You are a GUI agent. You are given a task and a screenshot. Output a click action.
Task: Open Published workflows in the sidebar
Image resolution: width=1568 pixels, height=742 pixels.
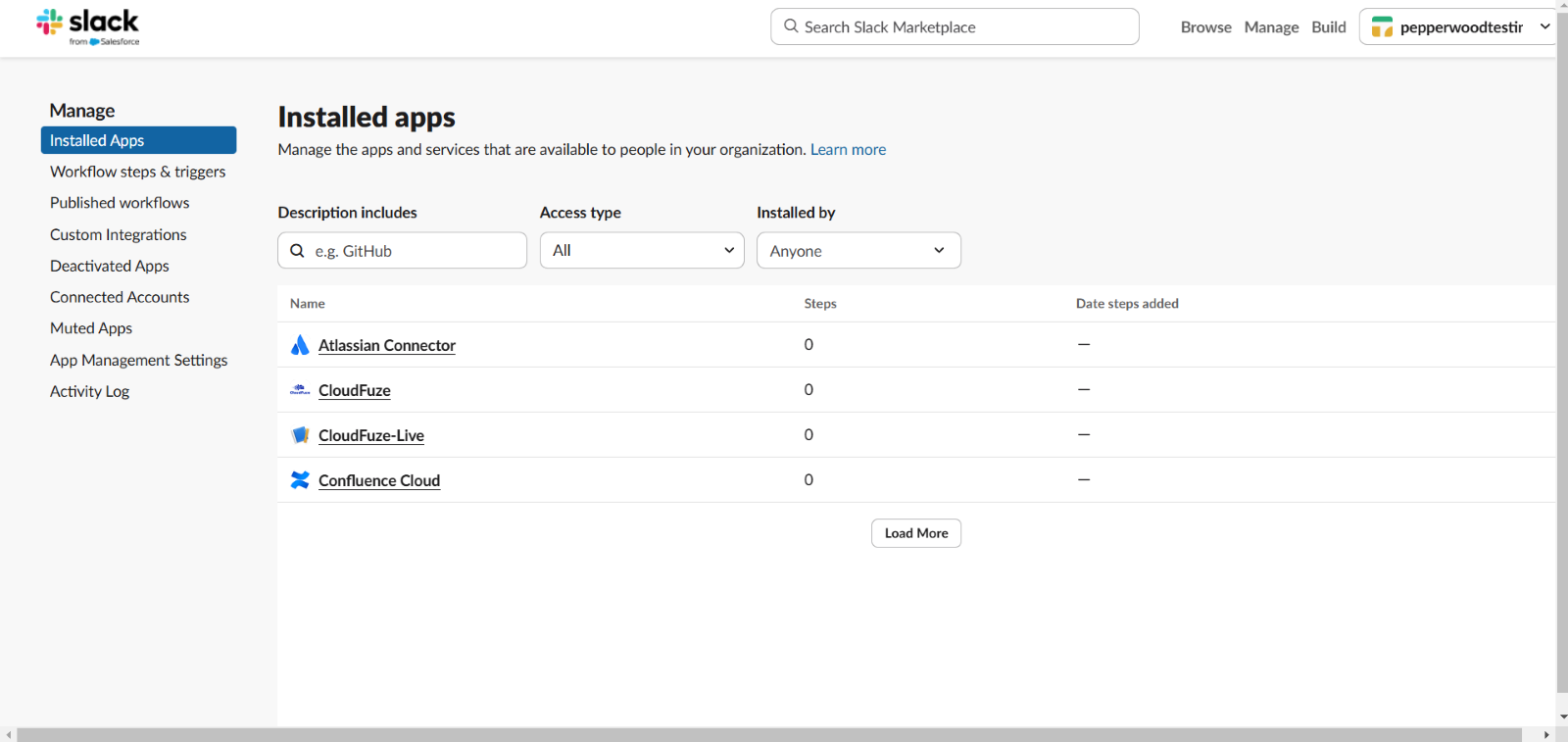[120, 203]
